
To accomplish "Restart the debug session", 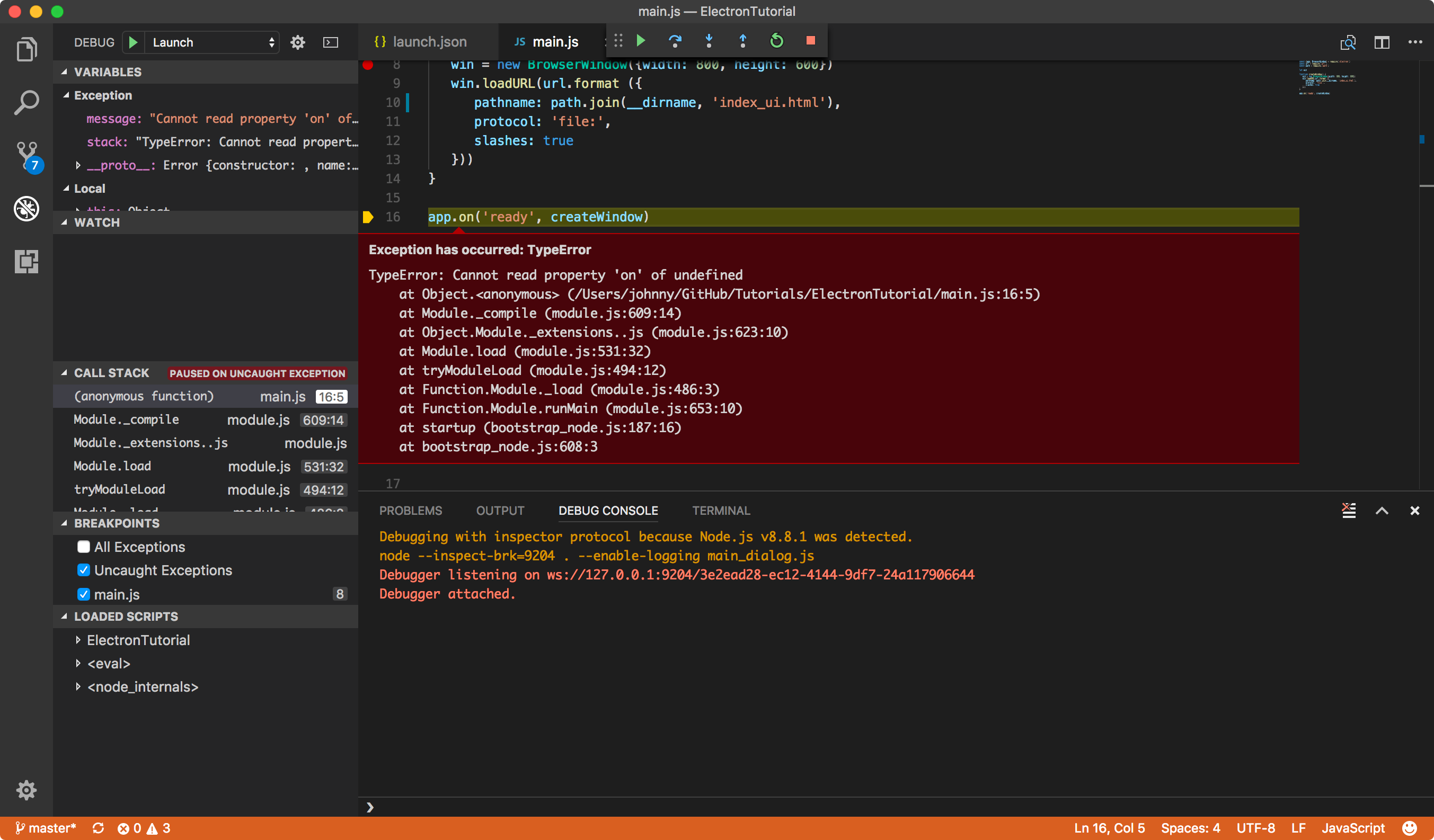I will [x=777, y=40].
